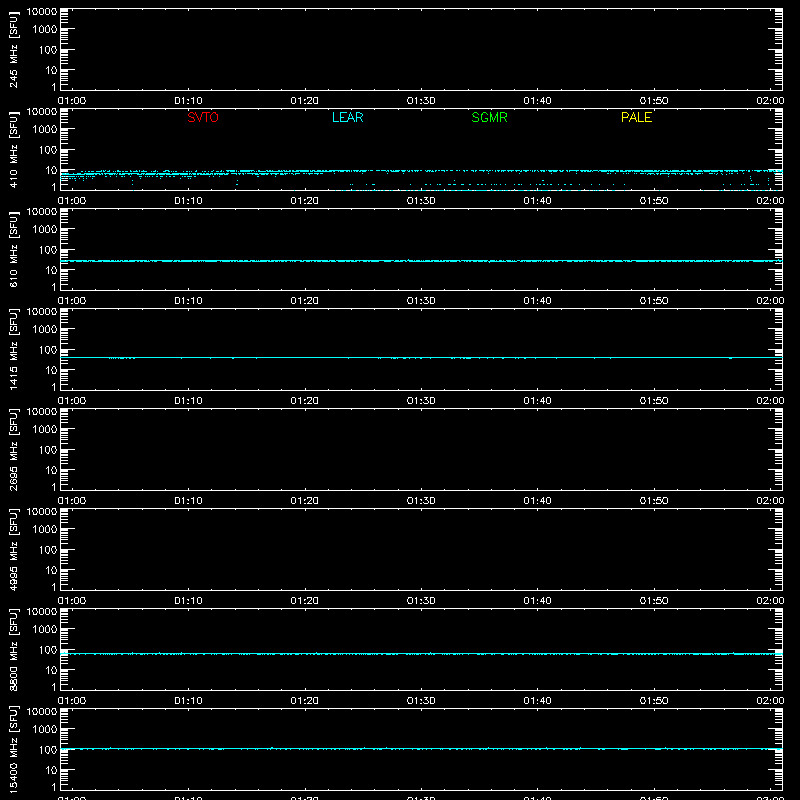
Task: Select the 245 MHz [SFU] axis title
Action: 13,49
